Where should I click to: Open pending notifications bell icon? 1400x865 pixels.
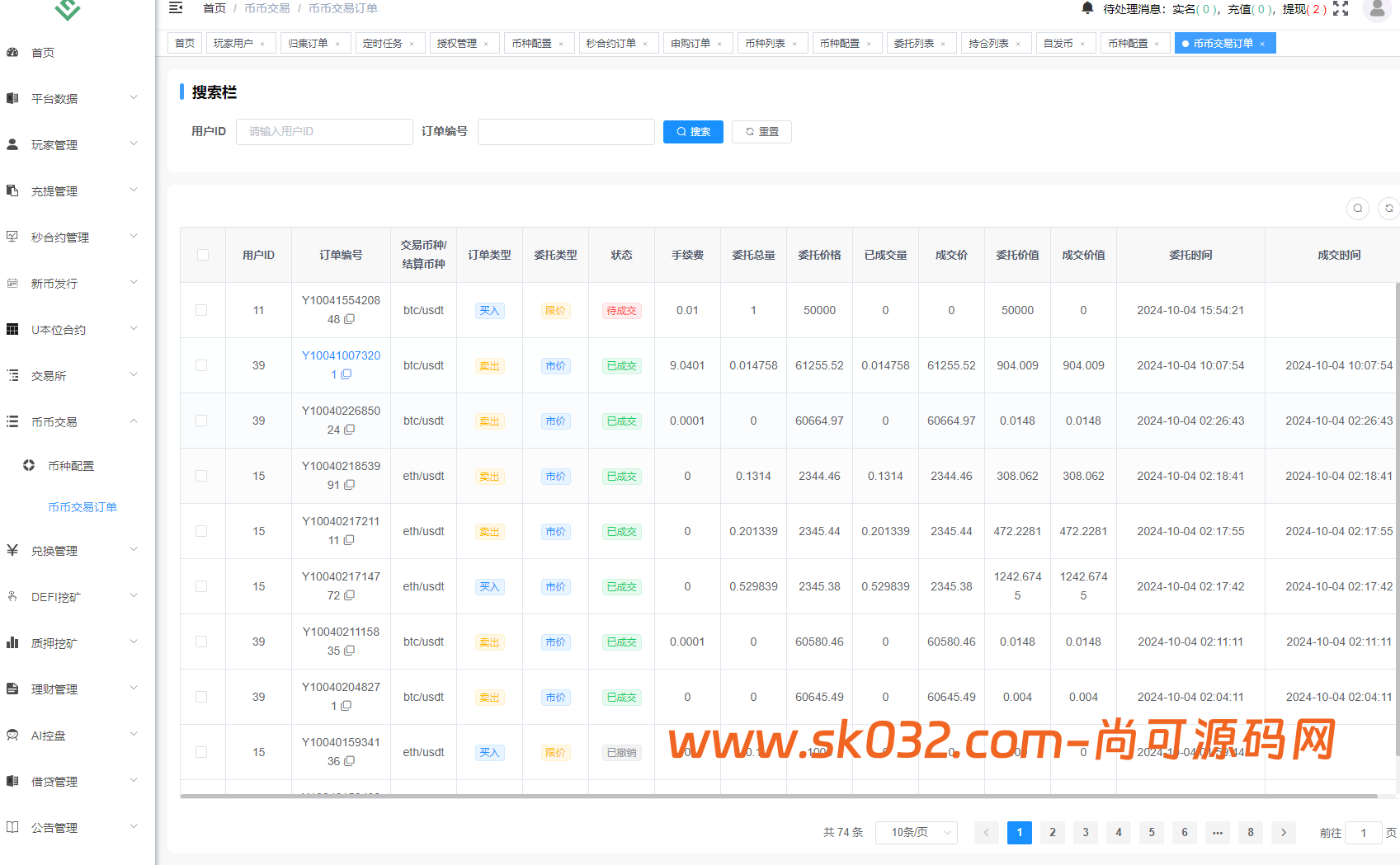pos(1087,8)
